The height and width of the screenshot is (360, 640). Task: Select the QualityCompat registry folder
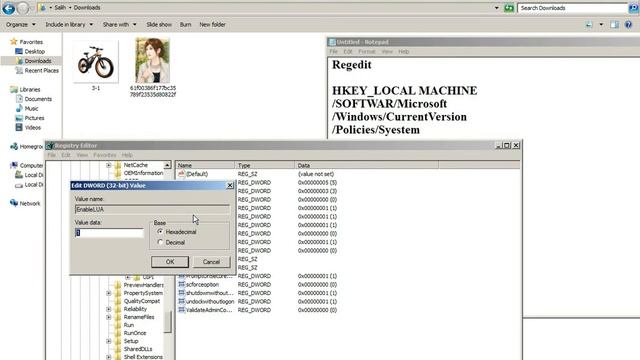pyautogui.click(x=142, y=301)
